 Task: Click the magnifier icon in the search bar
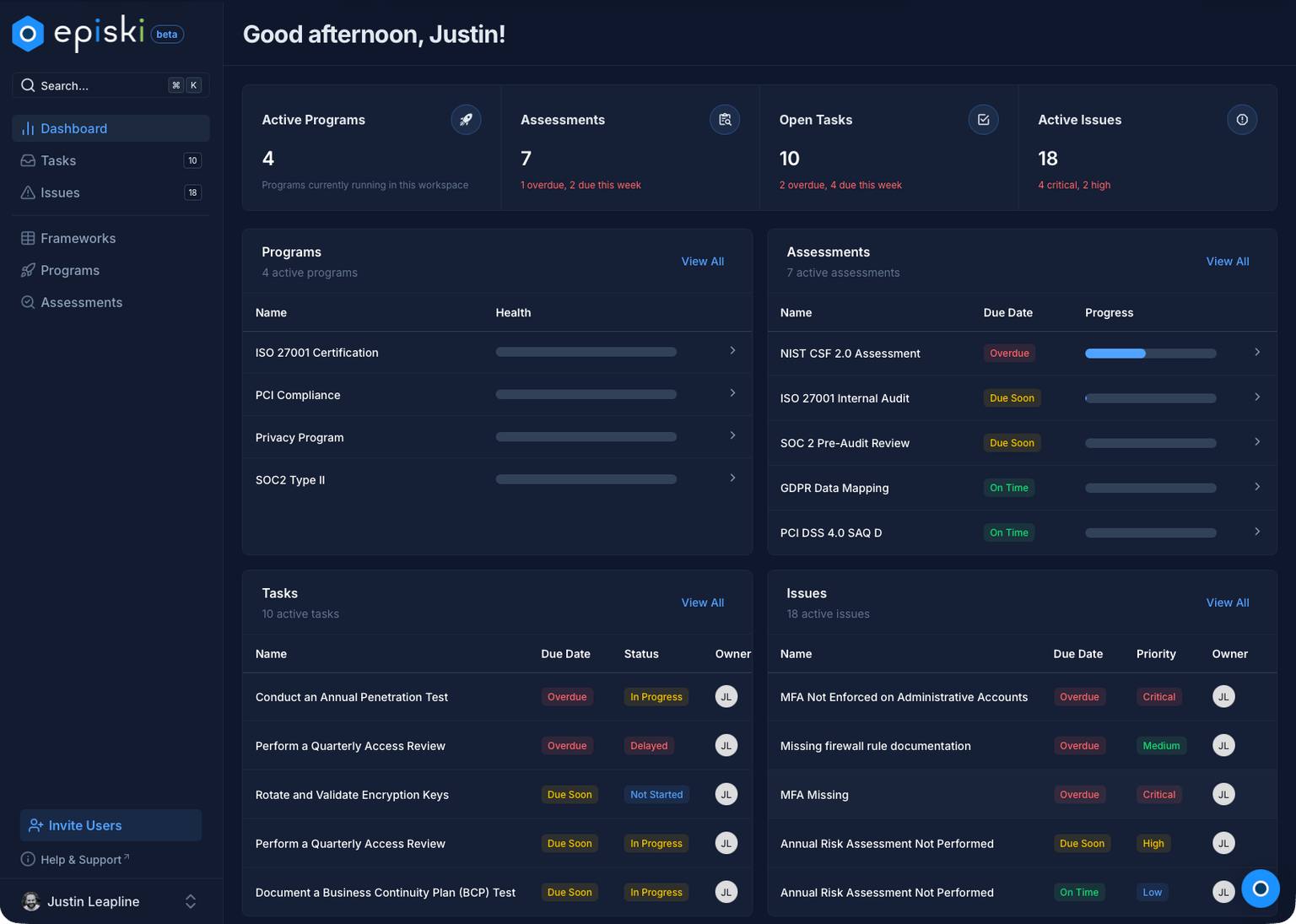pos(28,85)
